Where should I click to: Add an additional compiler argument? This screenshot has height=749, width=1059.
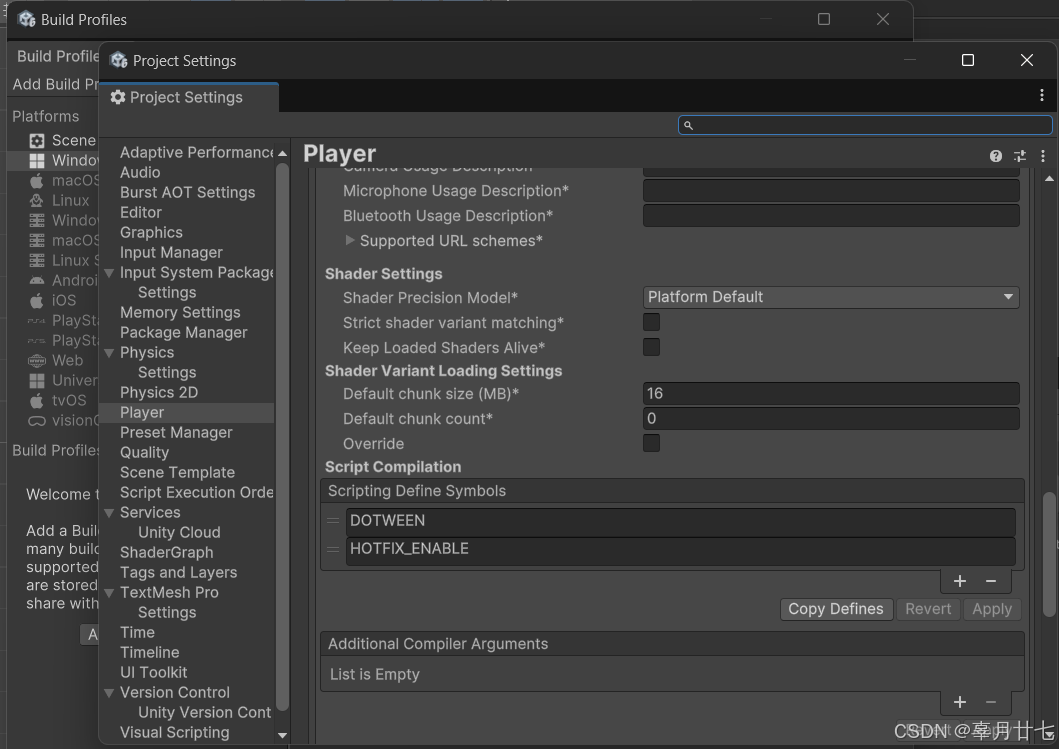click(x=960, y=702)
